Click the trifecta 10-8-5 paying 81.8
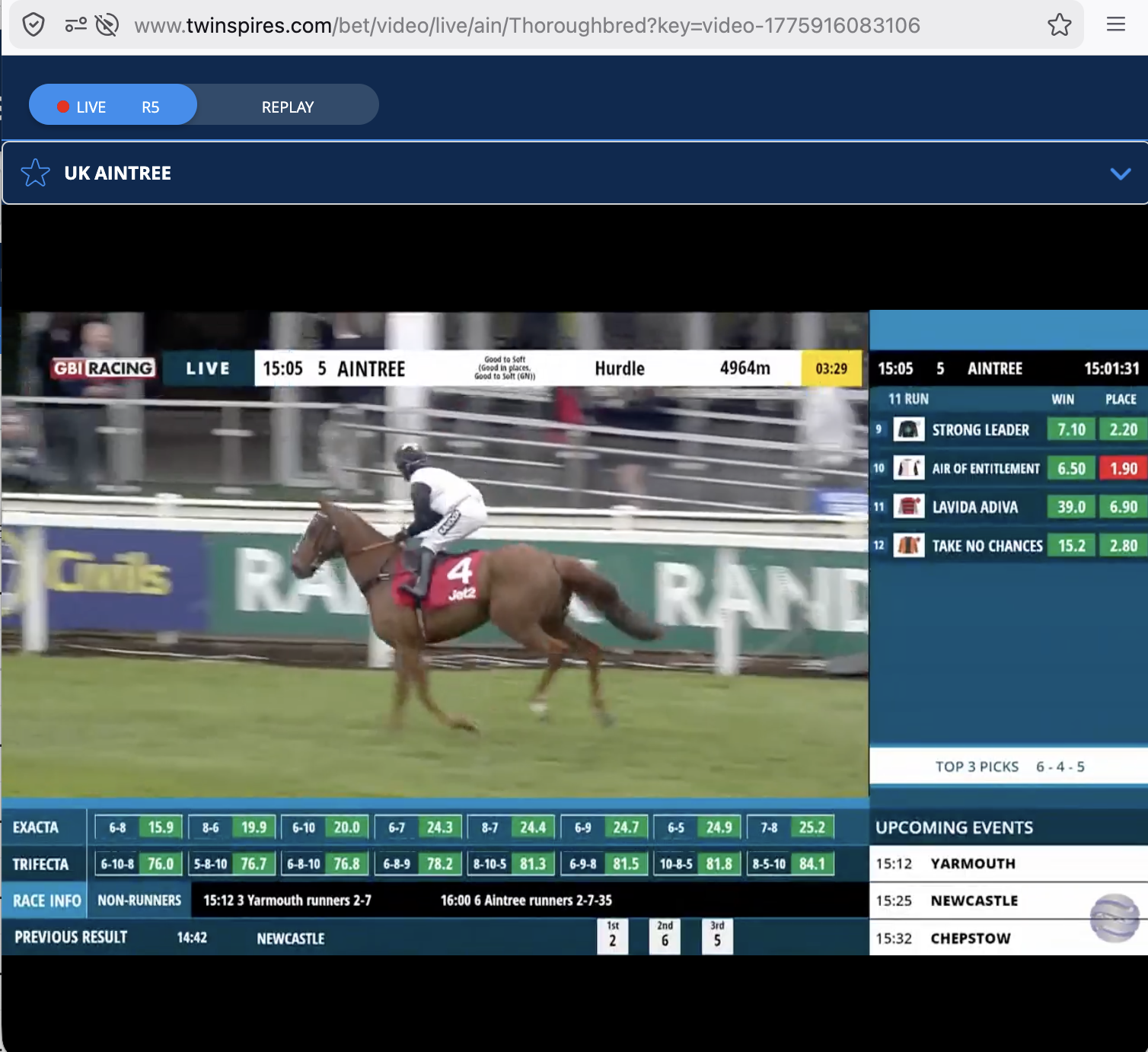 pyautogui.click(x=697, y=864)
